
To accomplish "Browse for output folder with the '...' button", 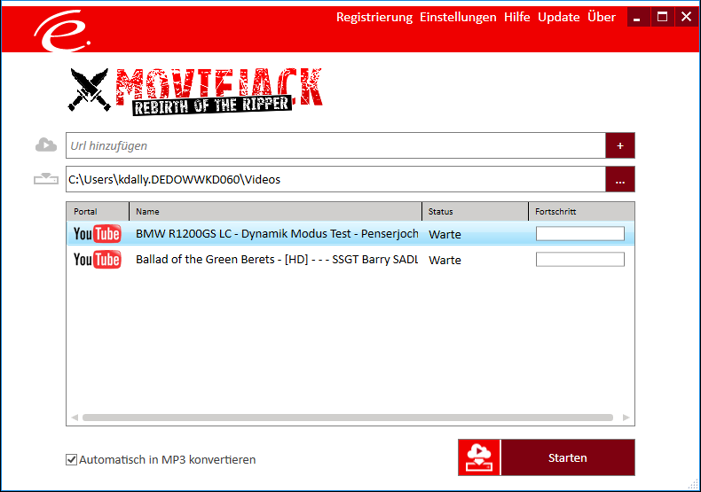I will pos(620,180).
